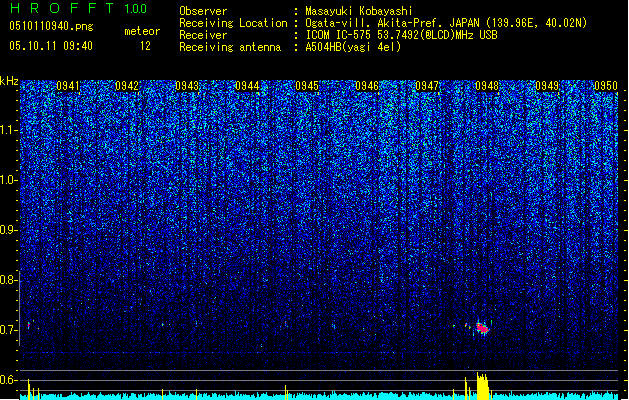This screenshot has height=400, width=629.
Task: Click the 0950 time marker
Action: click(606, 86)
